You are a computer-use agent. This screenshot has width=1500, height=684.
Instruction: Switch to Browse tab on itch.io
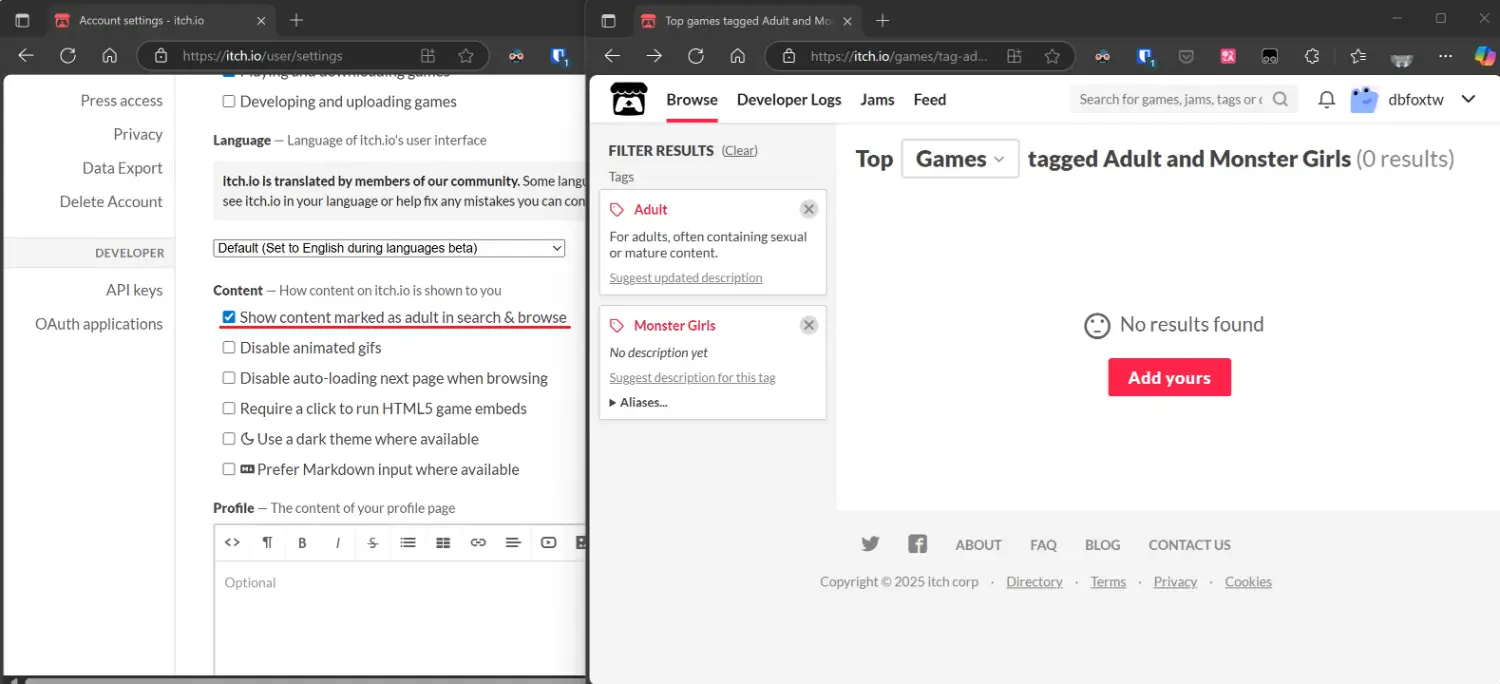point(692,99)
